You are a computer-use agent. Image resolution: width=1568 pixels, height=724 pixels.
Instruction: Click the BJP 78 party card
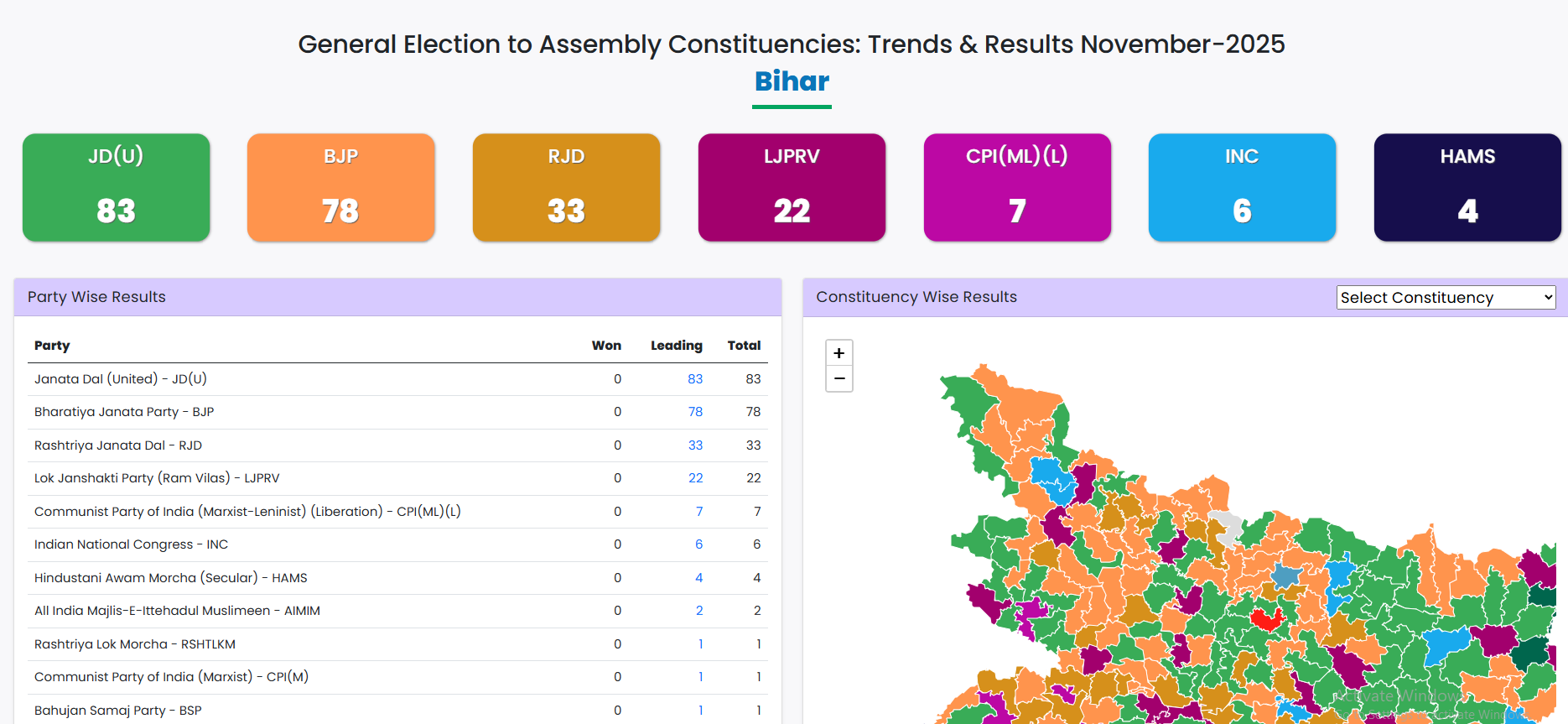click(341, 188)
